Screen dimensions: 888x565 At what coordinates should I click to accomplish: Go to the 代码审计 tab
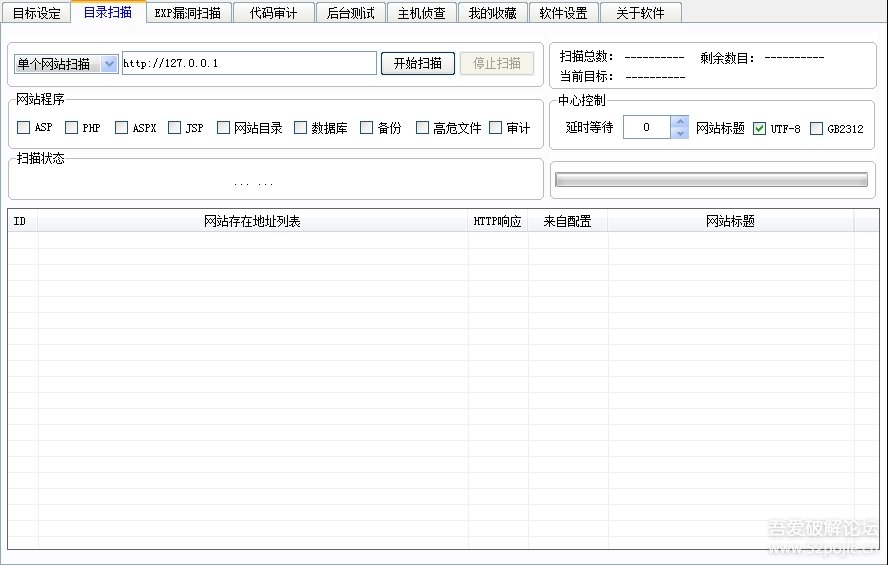coord(273,13)
